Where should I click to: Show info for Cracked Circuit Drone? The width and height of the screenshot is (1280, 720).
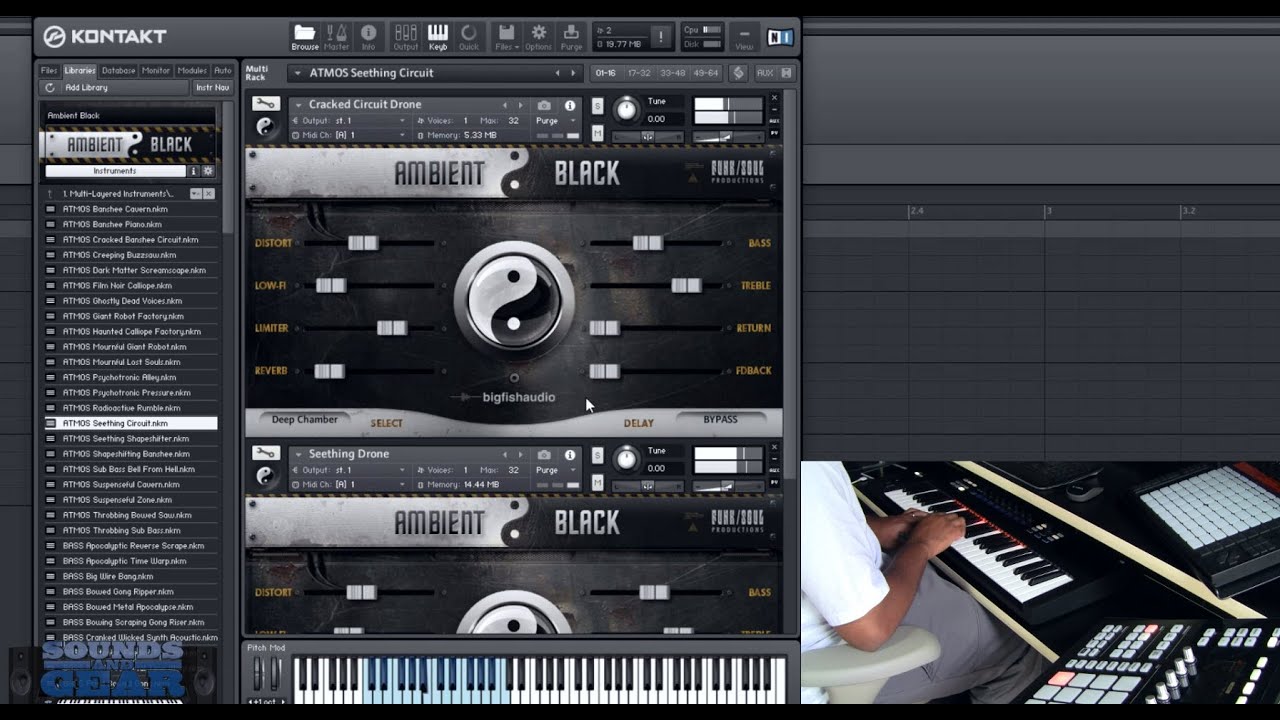(x=570, y=105)
